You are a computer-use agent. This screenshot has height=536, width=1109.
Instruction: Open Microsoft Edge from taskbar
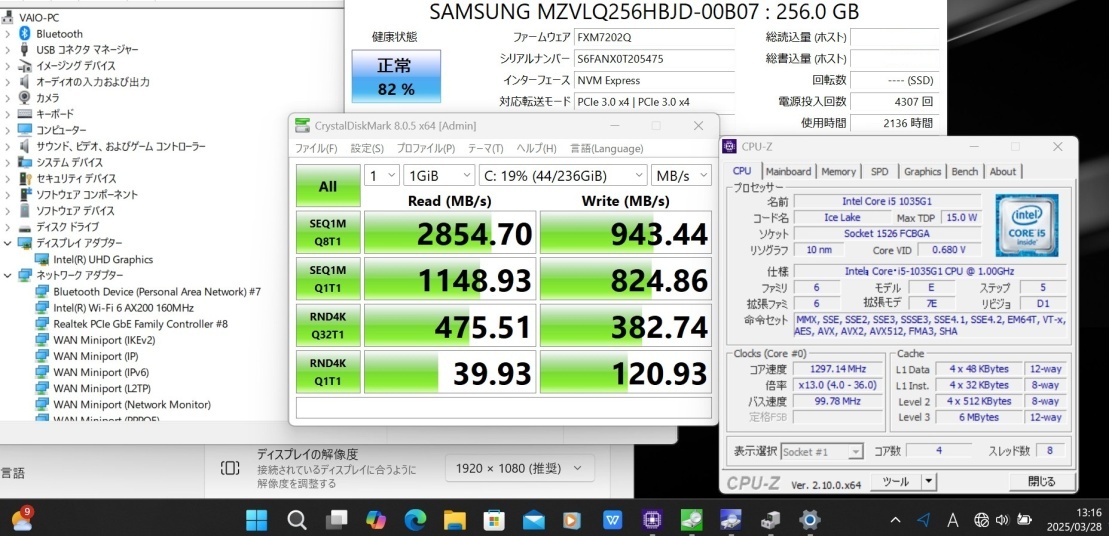click(x=415, y=520)
